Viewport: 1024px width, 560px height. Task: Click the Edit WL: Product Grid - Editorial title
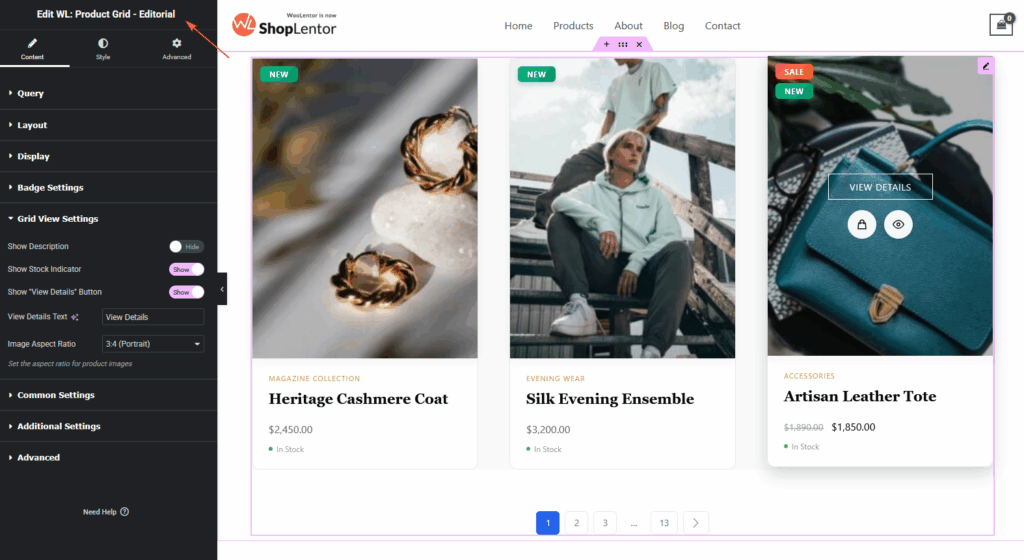106,14
